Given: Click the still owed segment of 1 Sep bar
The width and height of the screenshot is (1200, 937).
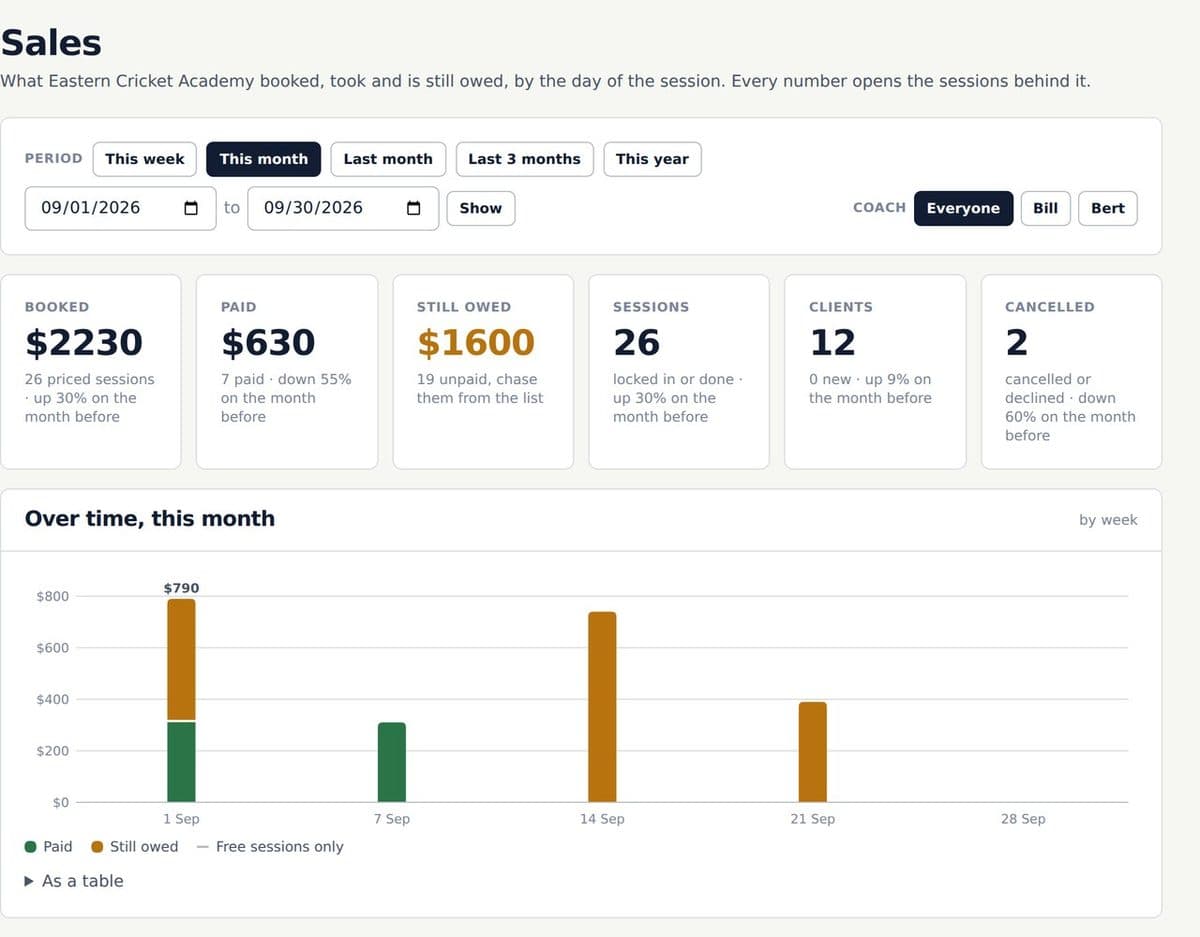Looking at the screenshot, I should pyautogui.click(x=181, y=659).
